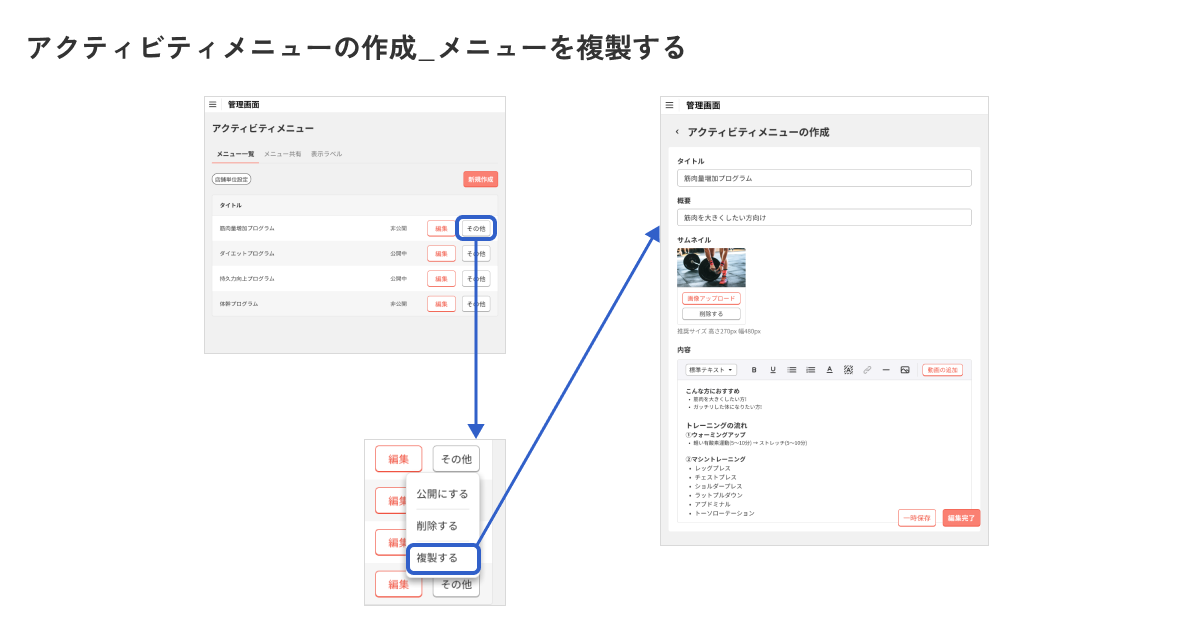This screenshot has width=1194, height=622.
Task: Choose 公開にする in the popup menu
Action: click(442, 494)
